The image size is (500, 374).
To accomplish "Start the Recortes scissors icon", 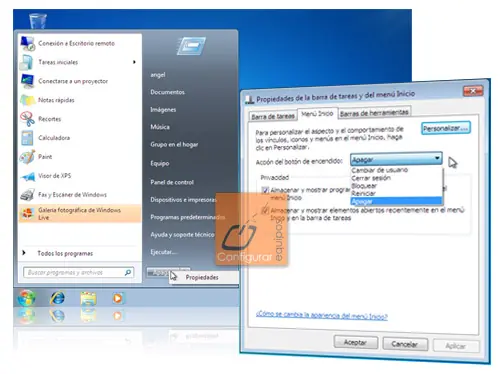I will 27,119.
